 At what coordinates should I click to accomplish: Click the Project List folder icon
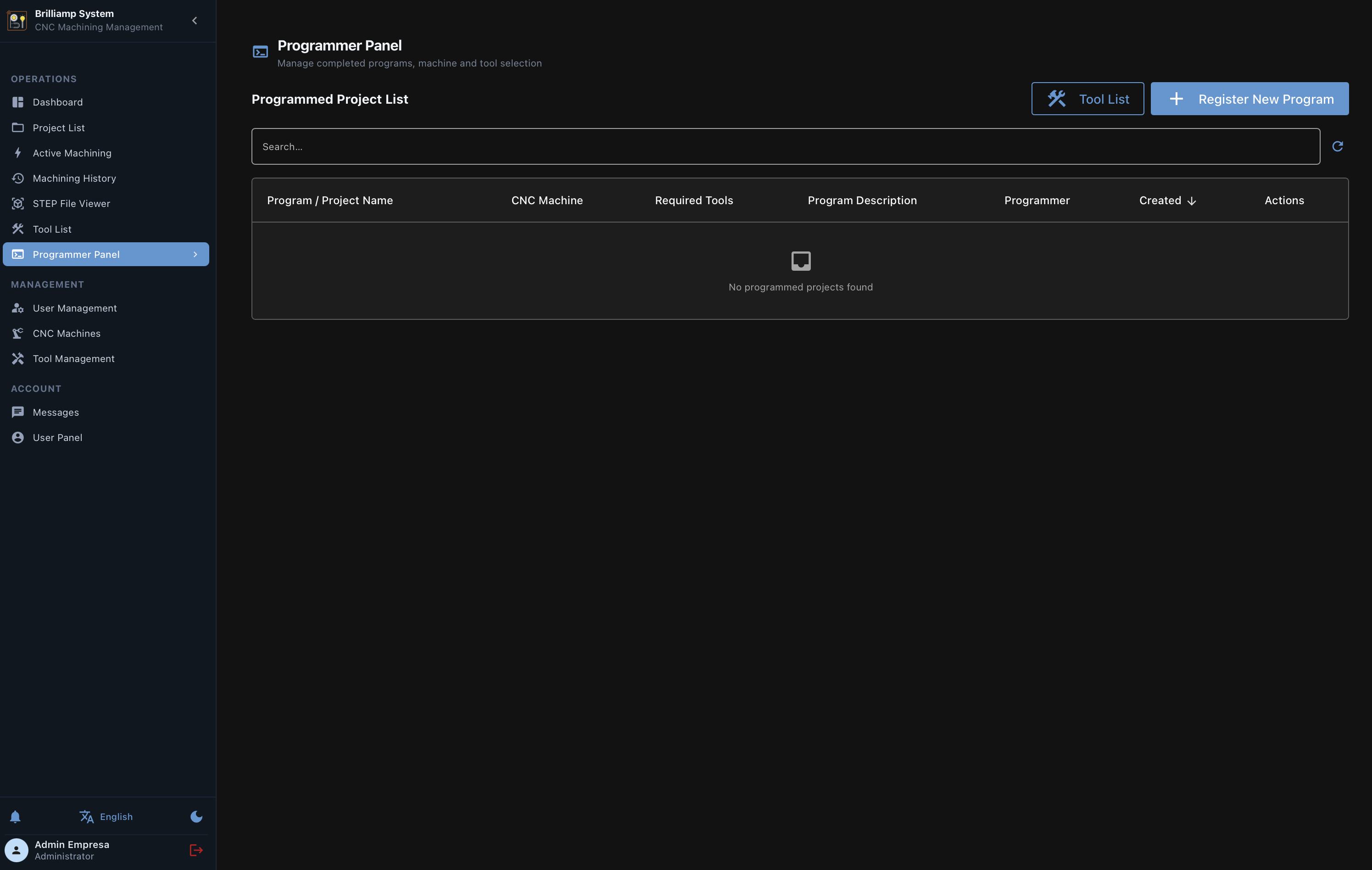tap(17, 128)
